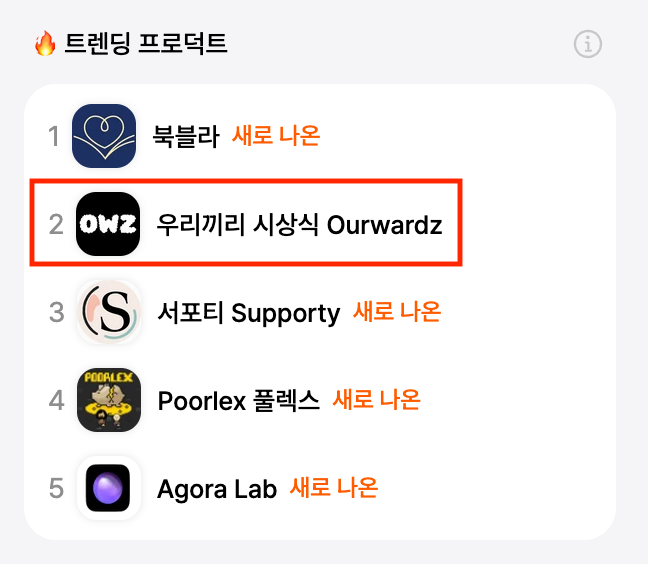Viewport: 648px width, 564px height.
Task: Open the Poorlex pixel art icon
Action: (109, 400)
